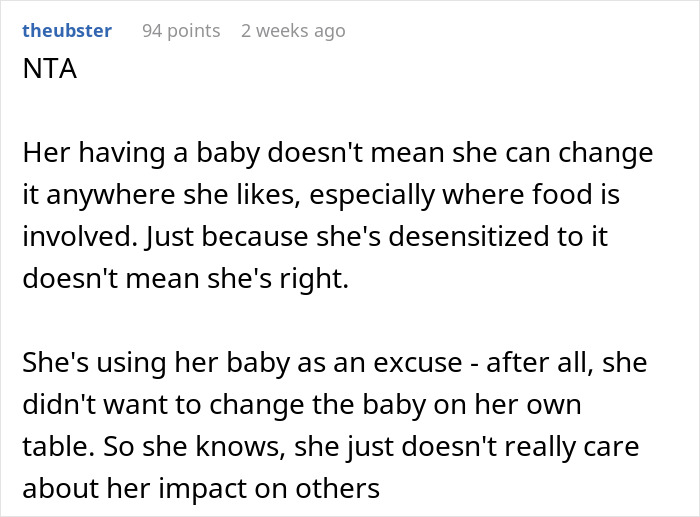Click the 94 points score
The image size is (700, 517).
coord(181,31)
